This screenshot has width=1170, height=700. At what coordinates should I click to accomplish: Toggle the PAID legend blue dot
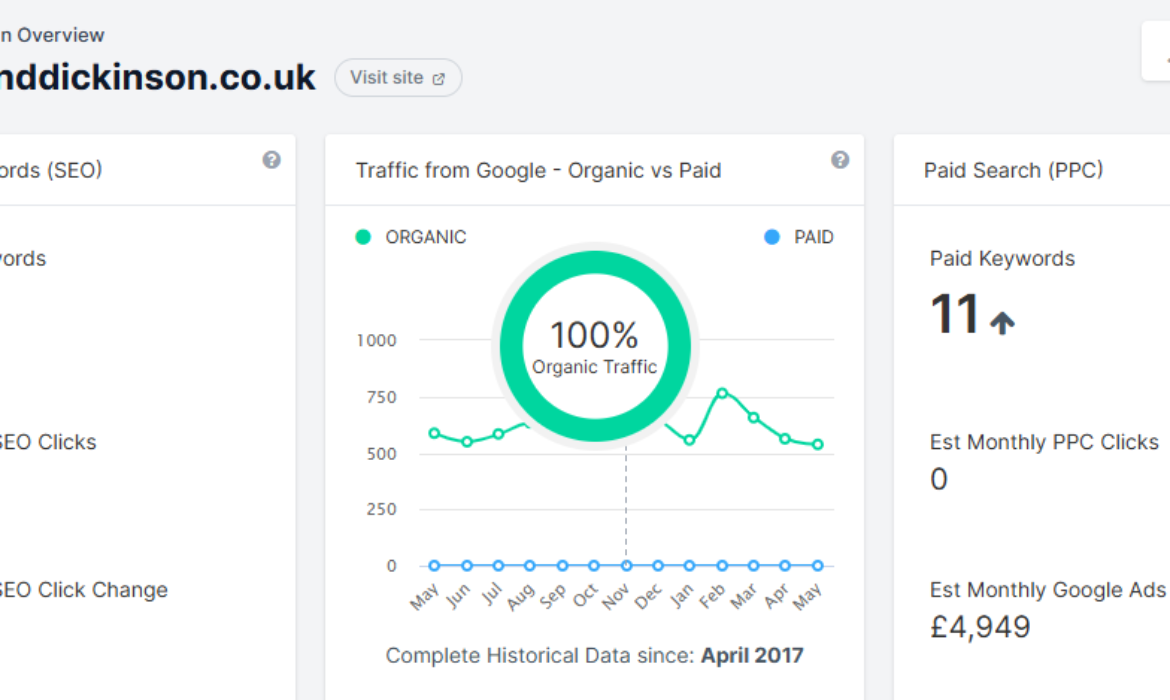coord(772,237)
